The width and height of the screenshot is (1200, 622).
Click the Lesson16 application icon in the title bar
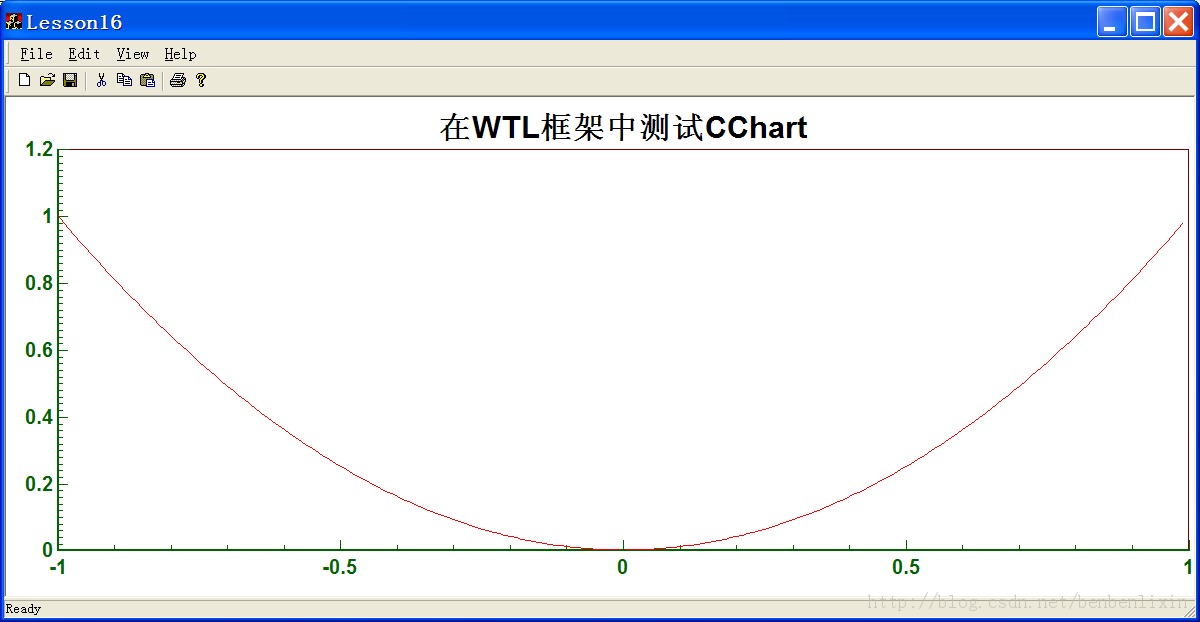tap(13, 20)
